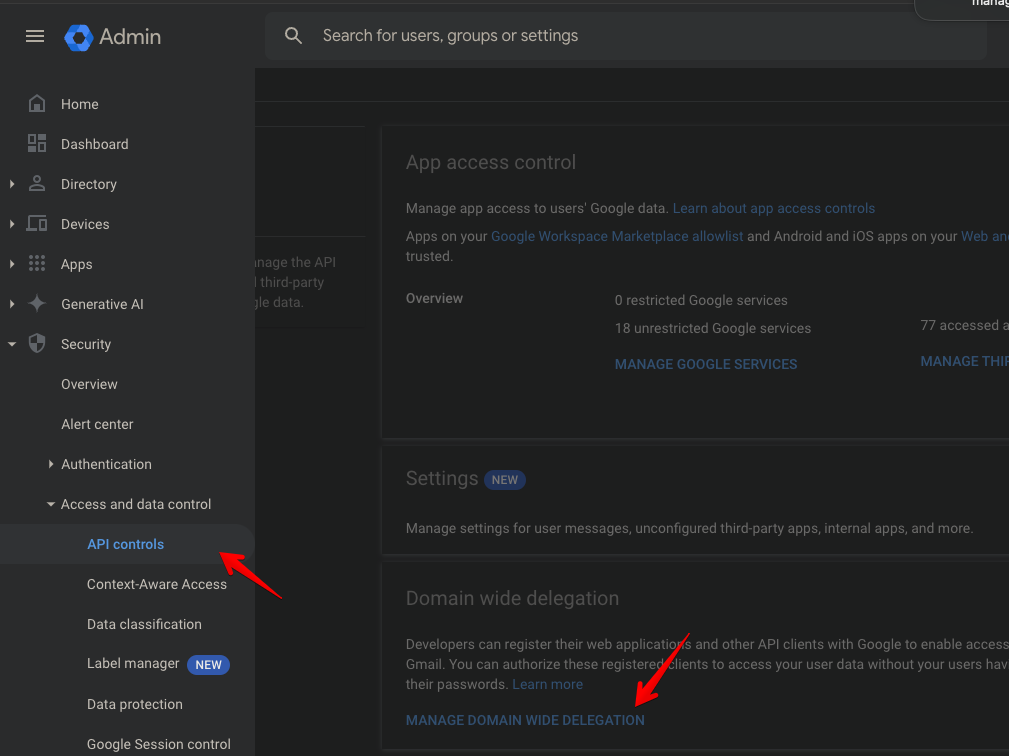Click the Apps dots grid icon
This screenshot has width=1009, height=756.
click(37, 263)
